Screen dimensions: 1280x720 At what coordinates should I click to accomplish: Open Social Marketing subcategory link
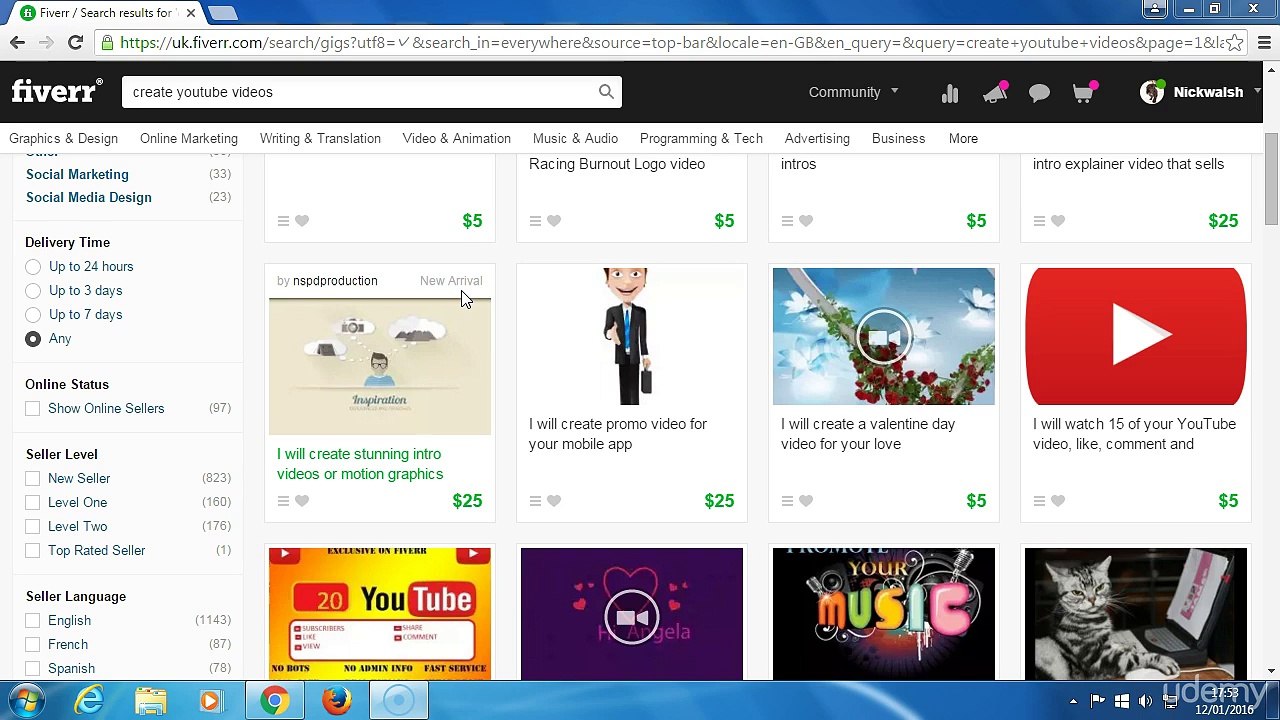click(77, 175)
